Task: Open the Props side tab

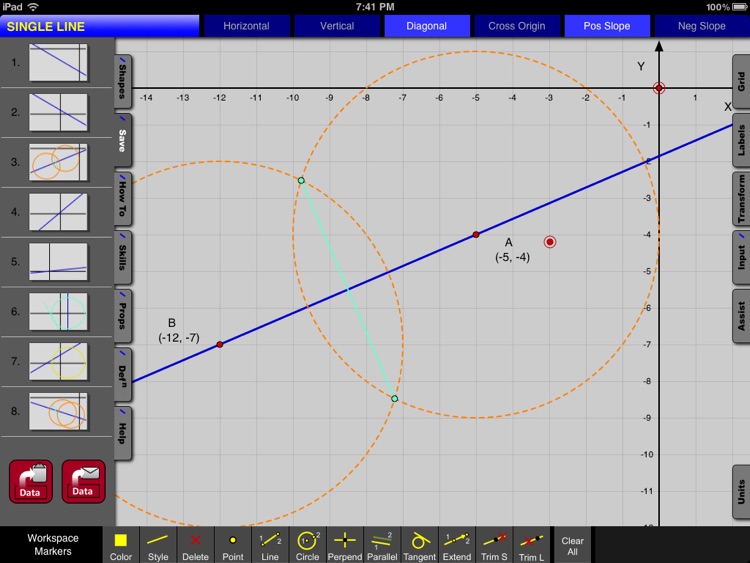Action: click(x=122, y=316)
